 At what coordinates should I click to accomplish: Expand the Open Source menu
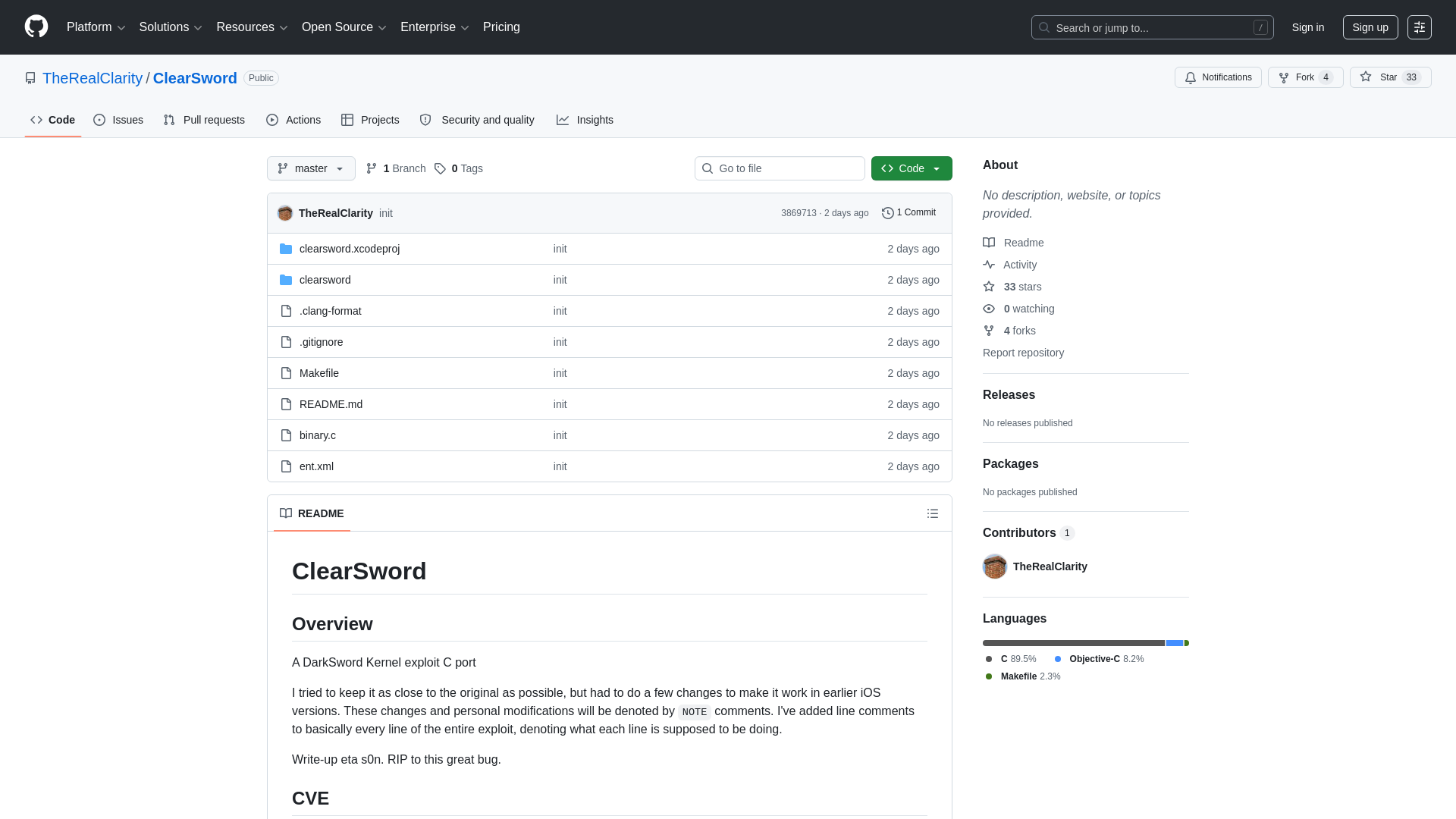coord(344,27)
